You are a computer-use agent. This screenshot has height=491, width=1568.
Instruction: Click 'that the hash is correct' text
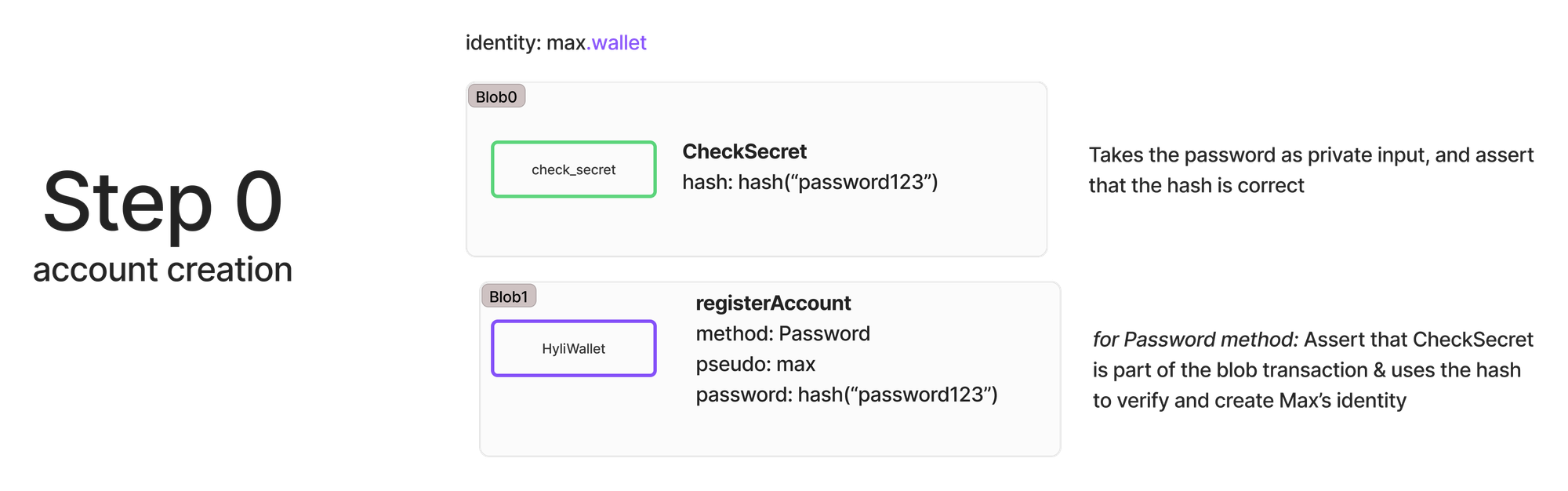click(x=1196, y=186)
